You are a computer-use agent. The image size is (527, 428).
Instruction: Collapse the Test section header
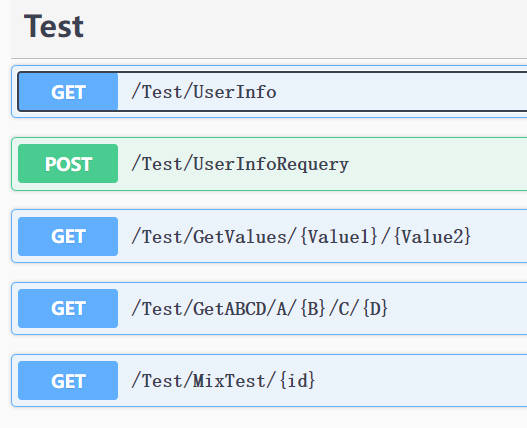pos(54,26)
